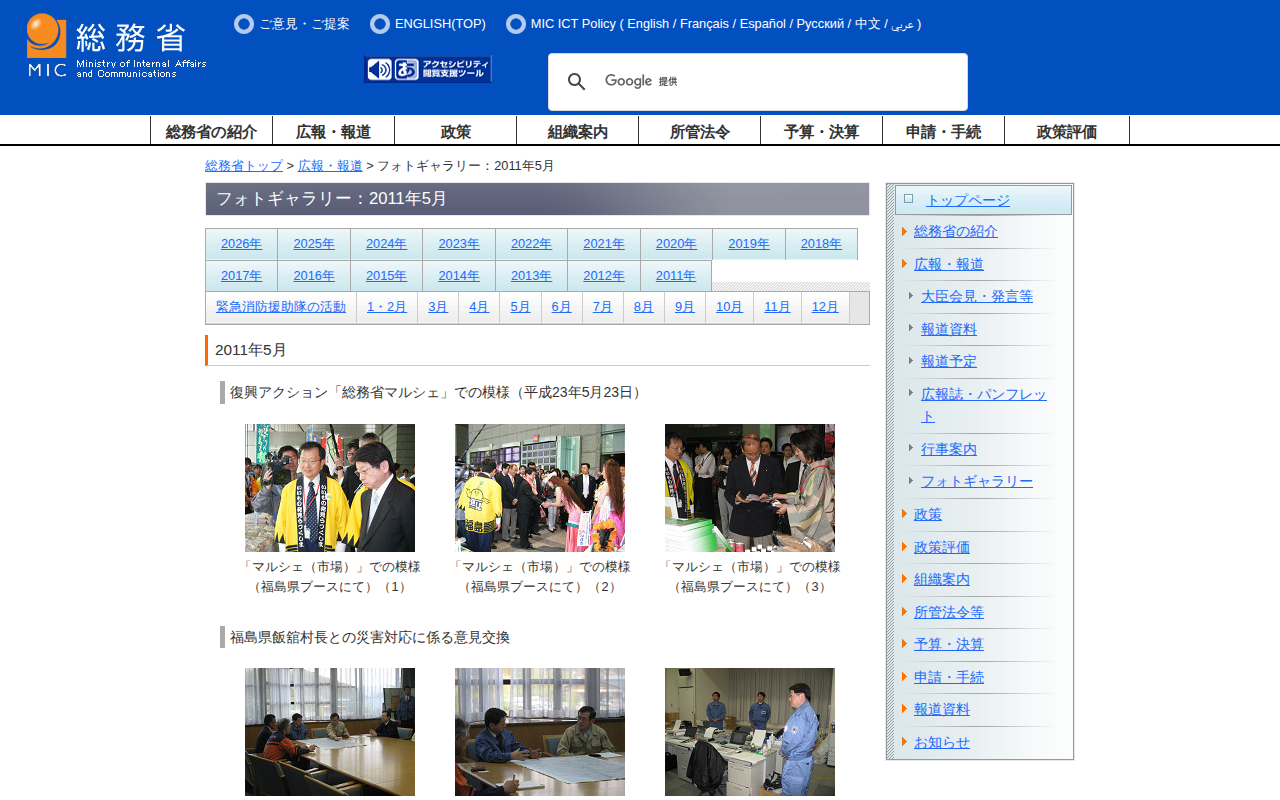Image resolution: width=1280 pixels, height=800 pixels.
Task: Open the accessibility support tool icon
Action: point(428,69)
